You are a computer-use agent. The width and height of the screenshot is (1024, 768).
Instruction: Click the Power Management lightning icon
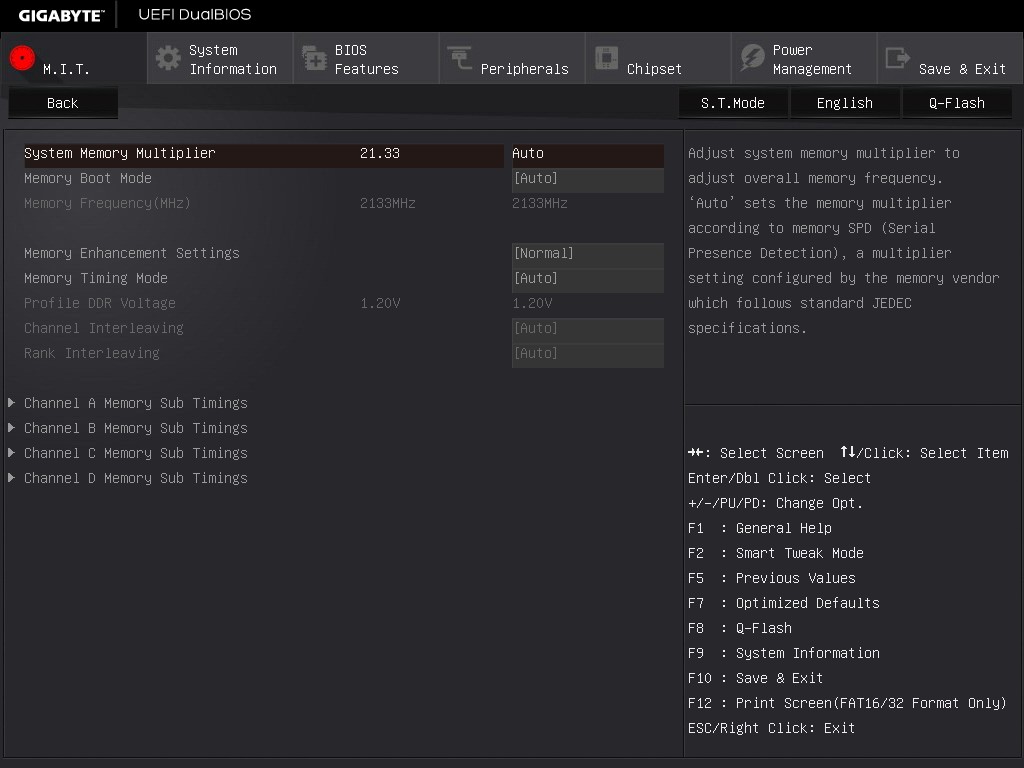pos(752,57)
